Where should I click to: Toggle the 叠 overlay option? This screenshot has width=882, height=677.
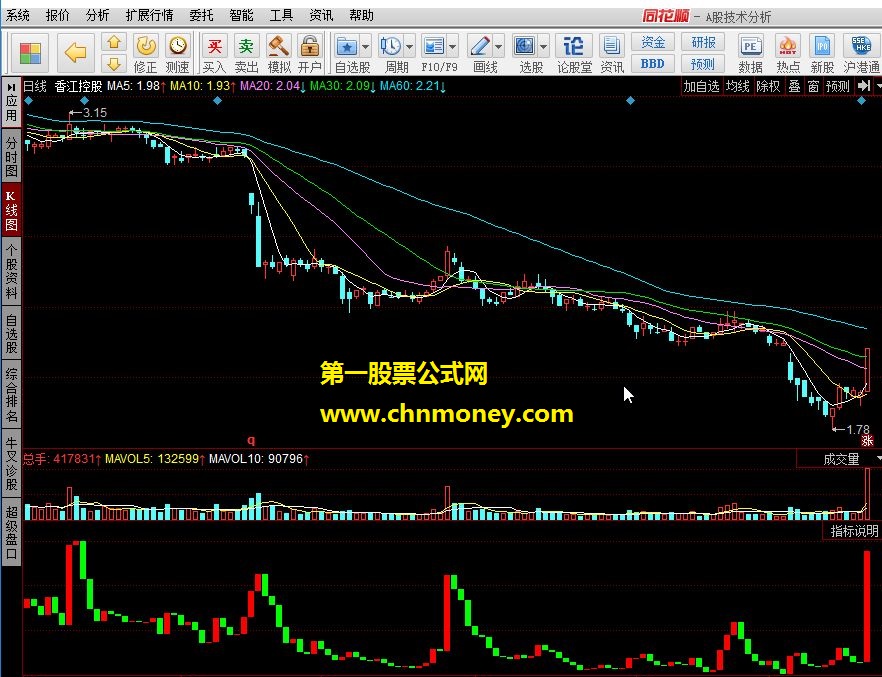794,86
